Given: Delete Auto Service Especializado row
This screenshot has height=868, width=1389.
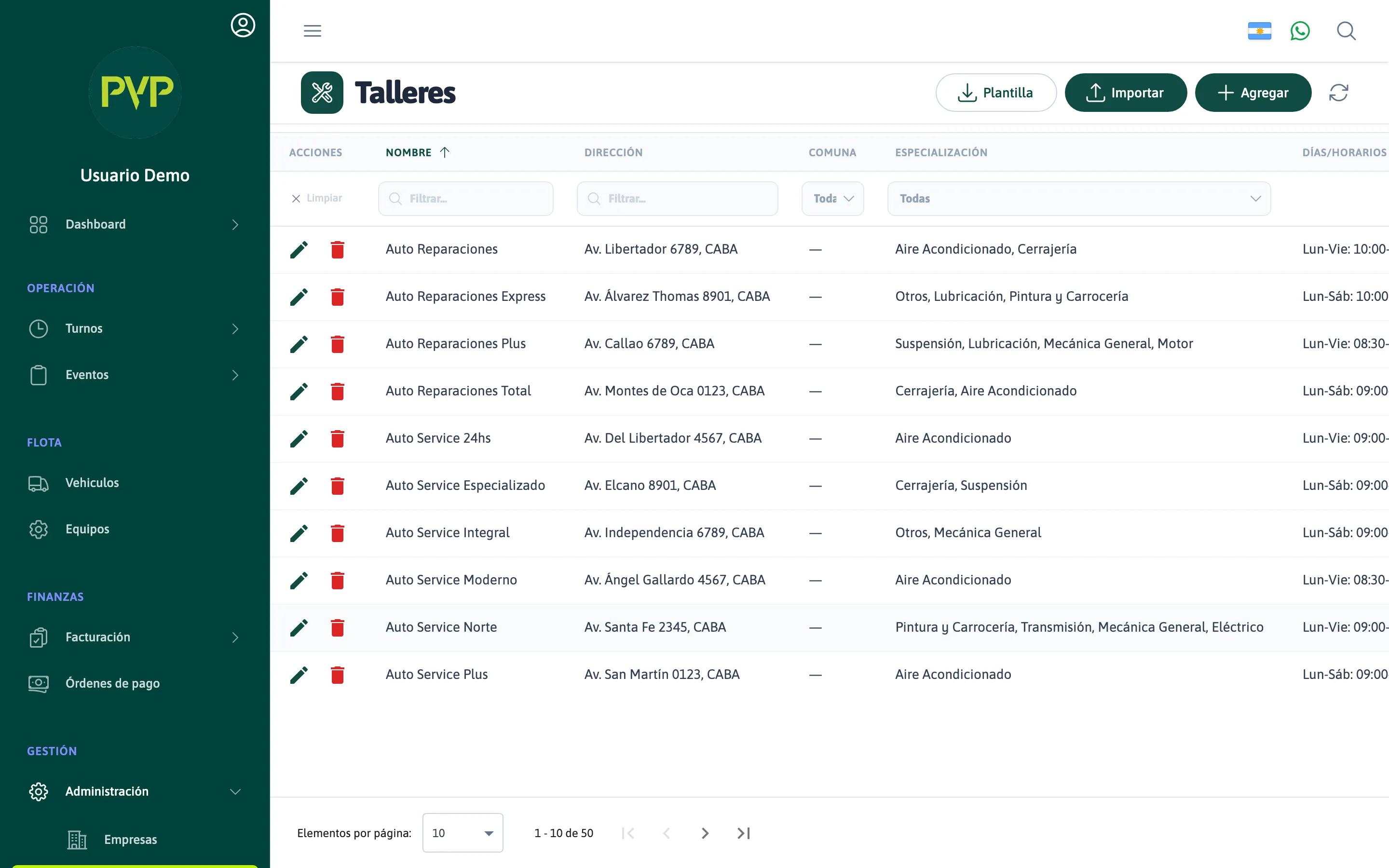Looking at the screenshot, I should (x=338, y=486).
